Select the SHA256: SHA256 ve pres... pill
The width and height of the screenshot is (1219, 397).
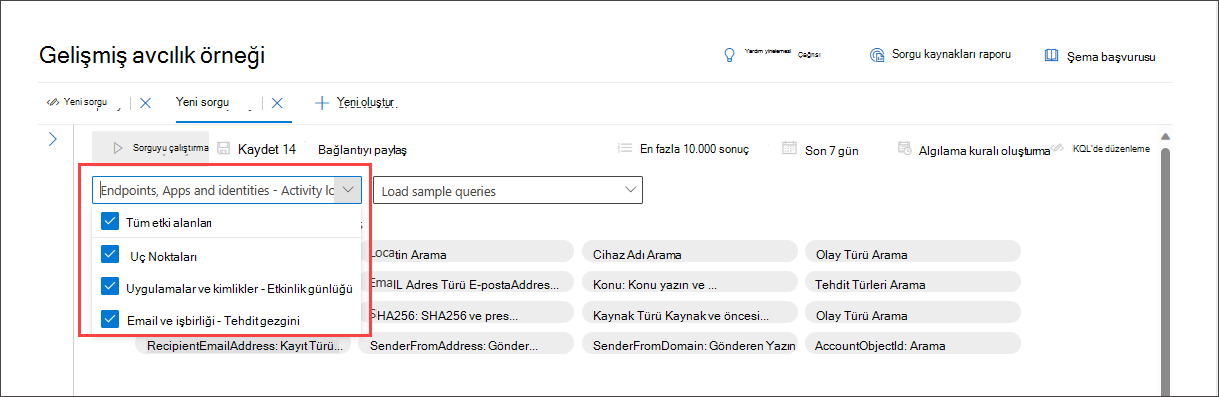[x=467, y=314]
